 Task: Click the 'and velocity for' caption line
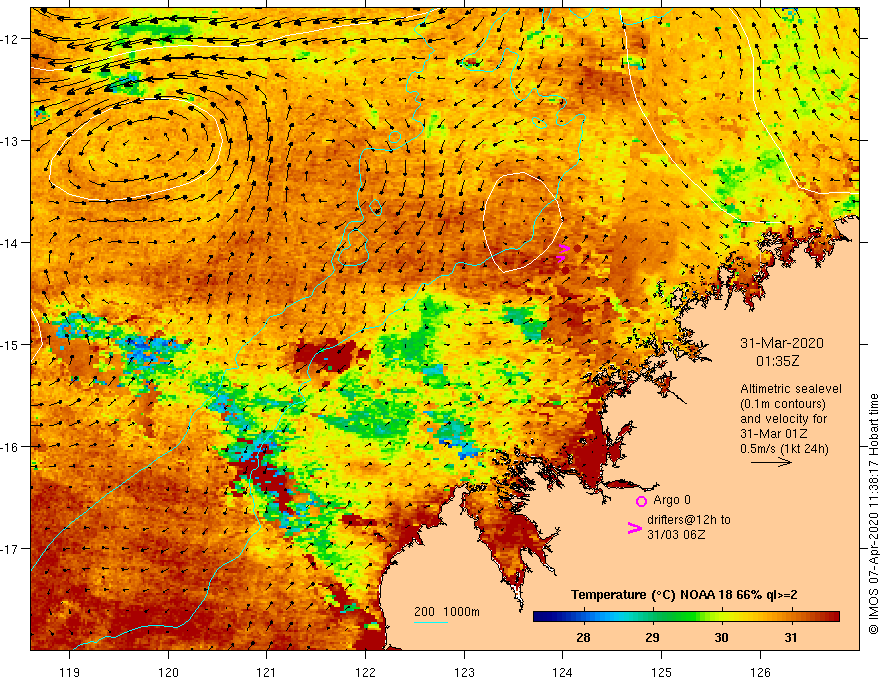click(x=783, y=419)
